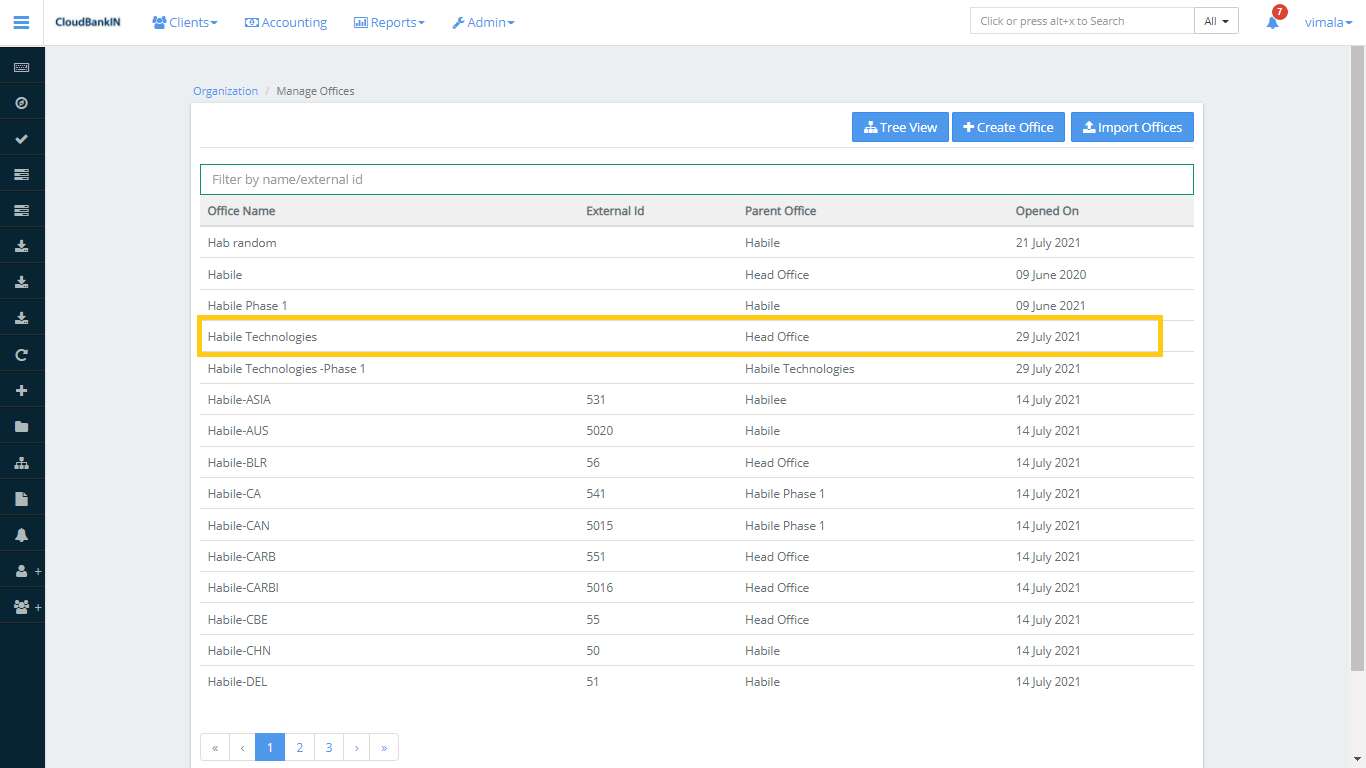
Task: Toggle the hamburger menu icon
Action: [21, 22]
